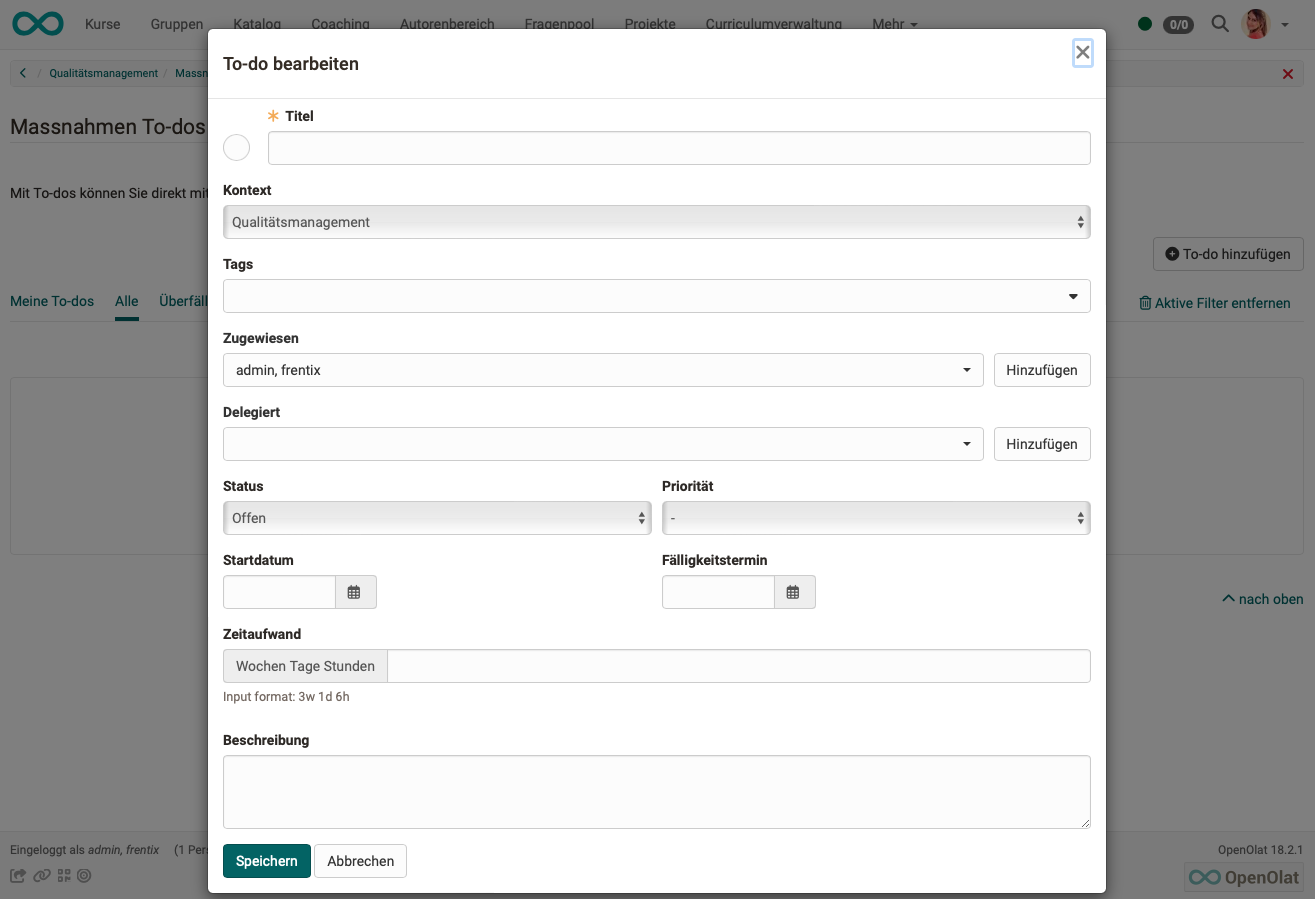The width and height of the screenshot is (1315, 899).
Task: Click Hinzufügen next to Zugewiesen
Action: (x=1042, y=370)
